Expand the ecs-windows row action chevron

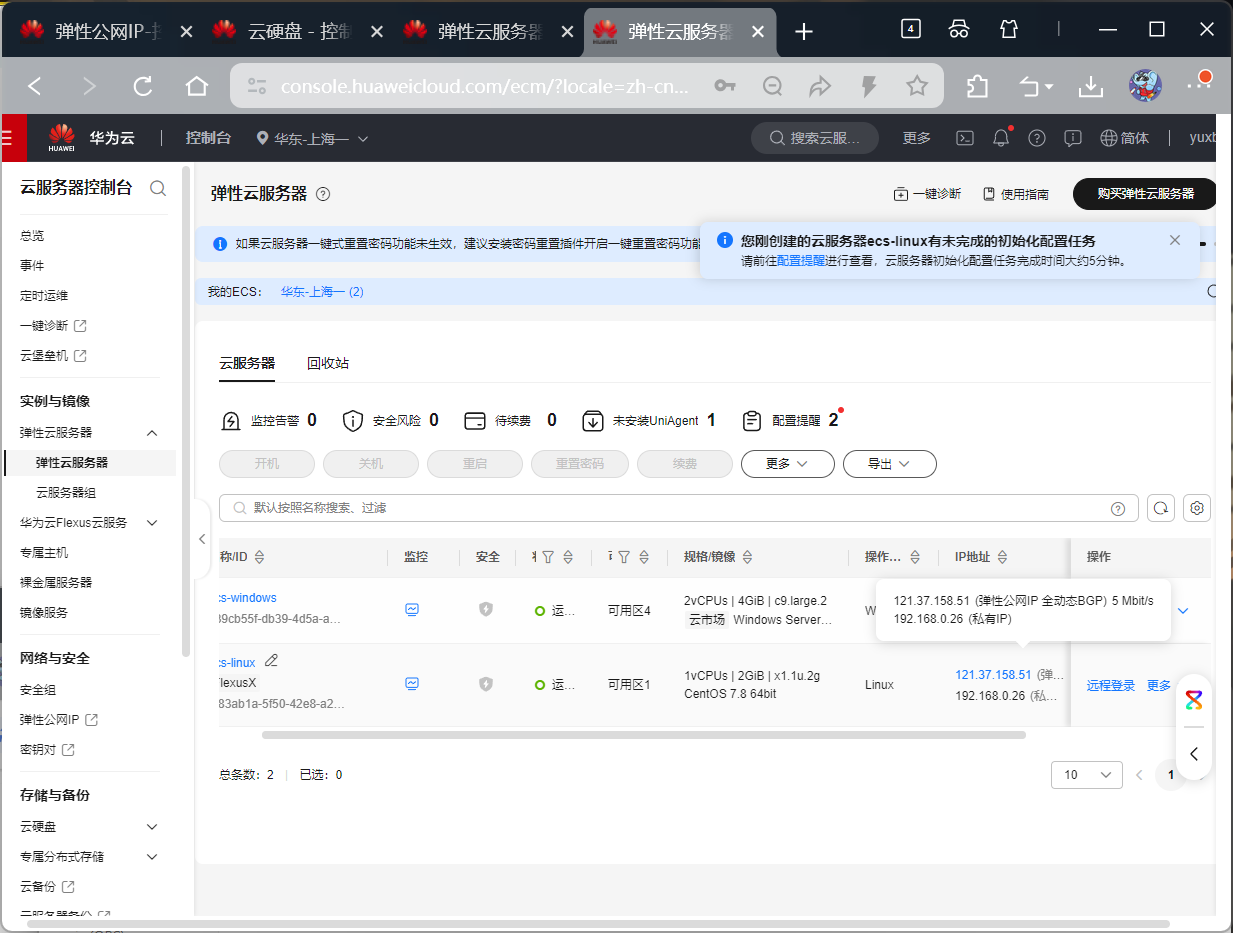[1184, 610]
